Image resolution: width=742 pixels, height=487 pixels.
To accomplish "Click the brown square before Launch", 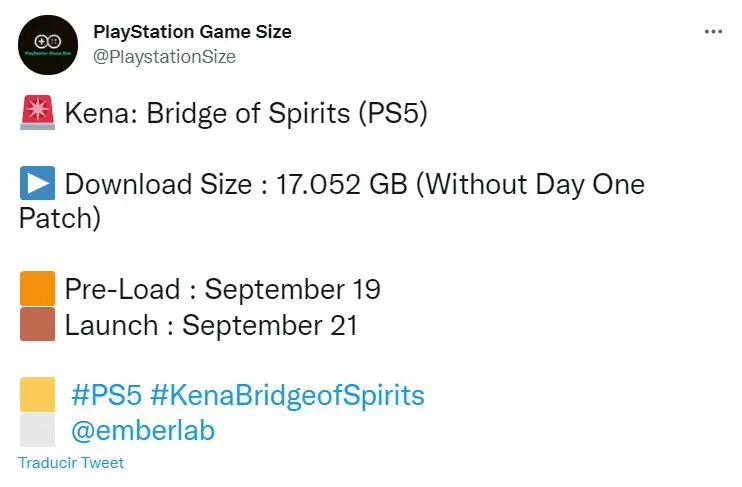I will coord(37,324).
